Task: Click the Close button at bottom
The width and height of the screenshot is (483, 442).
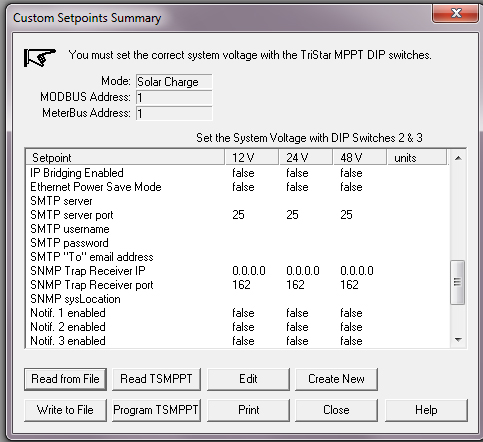Action: coord(336,410)
